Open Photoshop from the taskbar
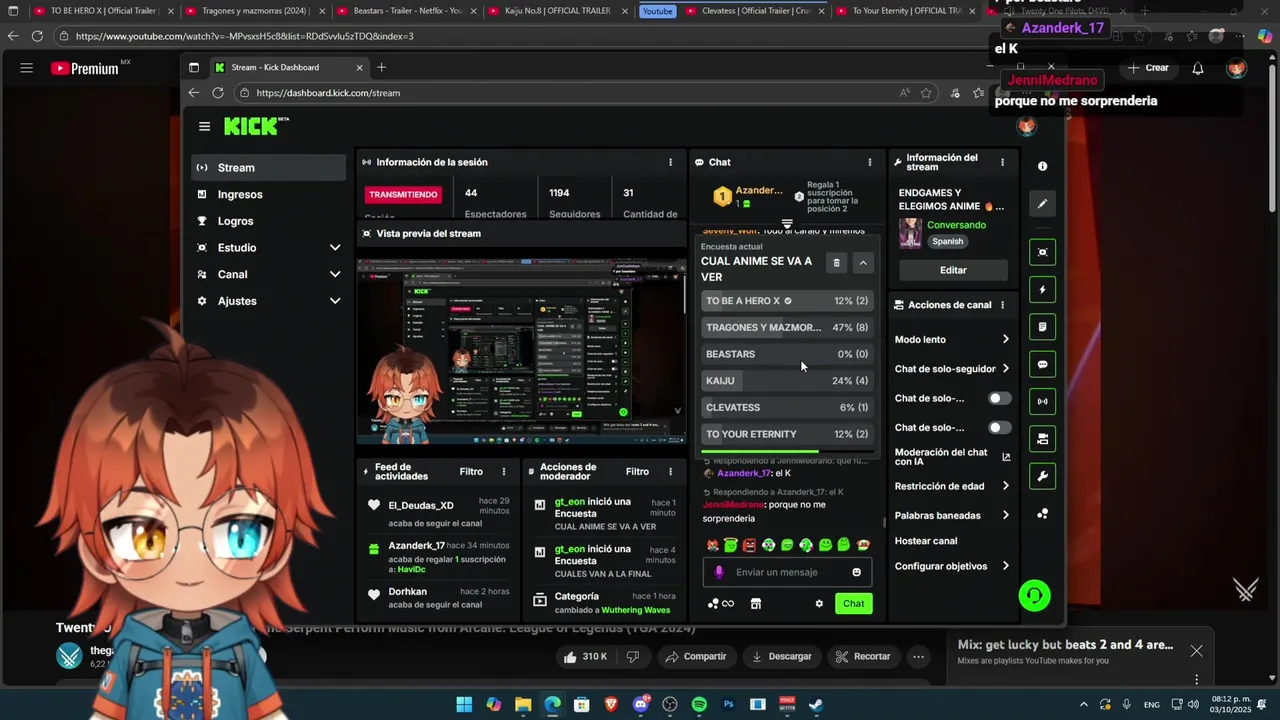 click(x=728, y=704)
